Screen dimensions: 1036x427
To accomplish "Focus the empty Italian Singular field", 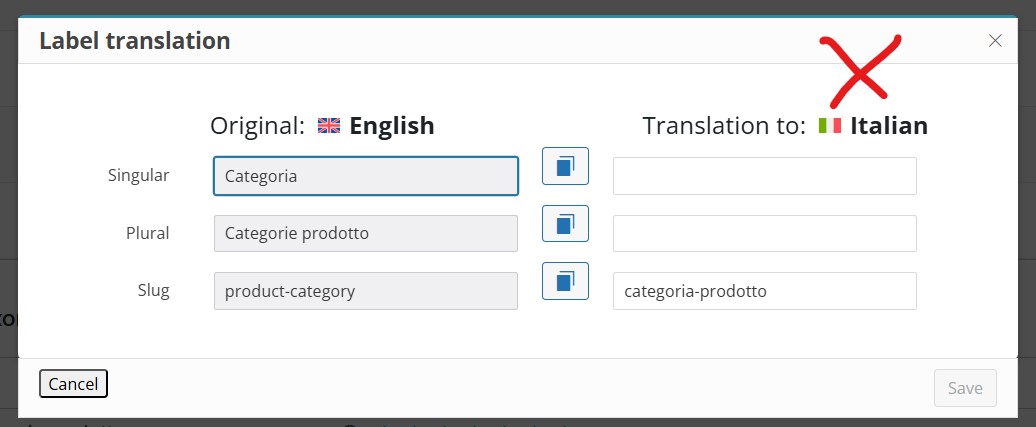I will tap(764, 176).
